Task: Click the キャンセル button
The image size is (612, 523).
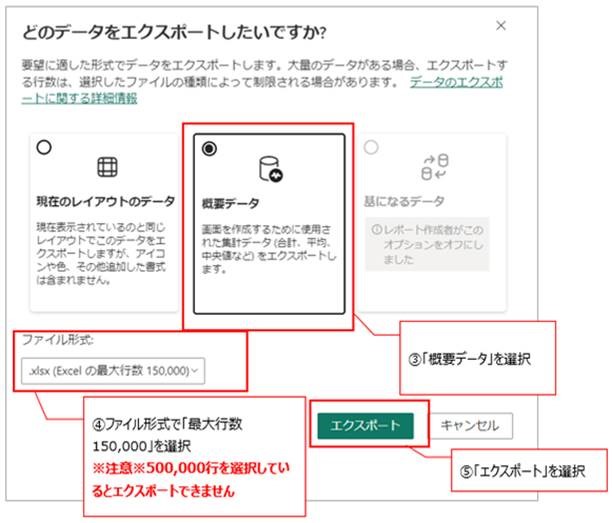Action: tap(471, 424)
